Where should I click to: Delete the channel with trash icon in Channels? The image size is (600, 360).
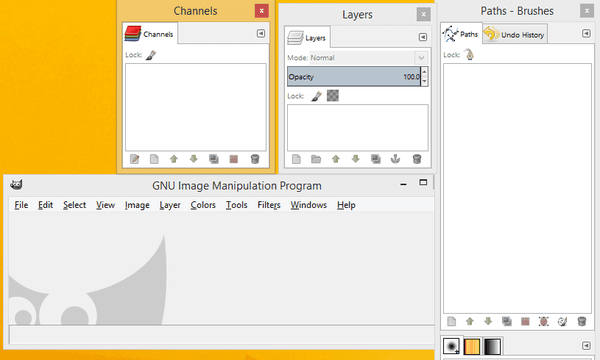coord(255,159)
